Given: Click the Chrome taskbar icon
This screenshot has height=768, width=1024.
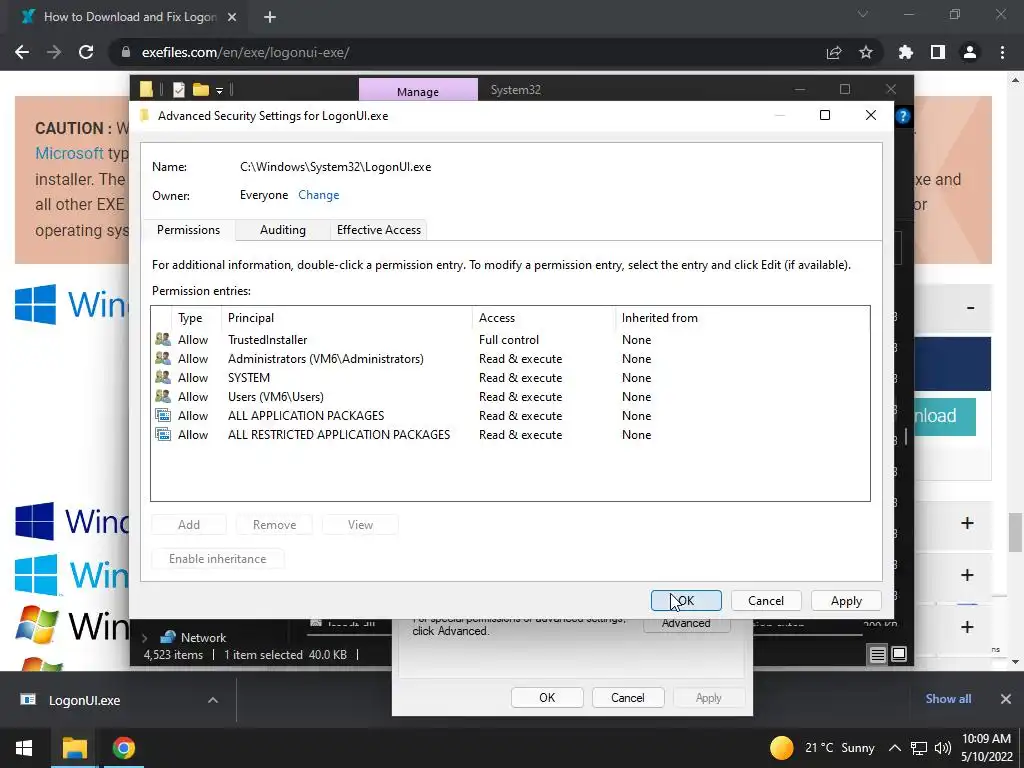Looking at the screenshot, I should point(123,748).
